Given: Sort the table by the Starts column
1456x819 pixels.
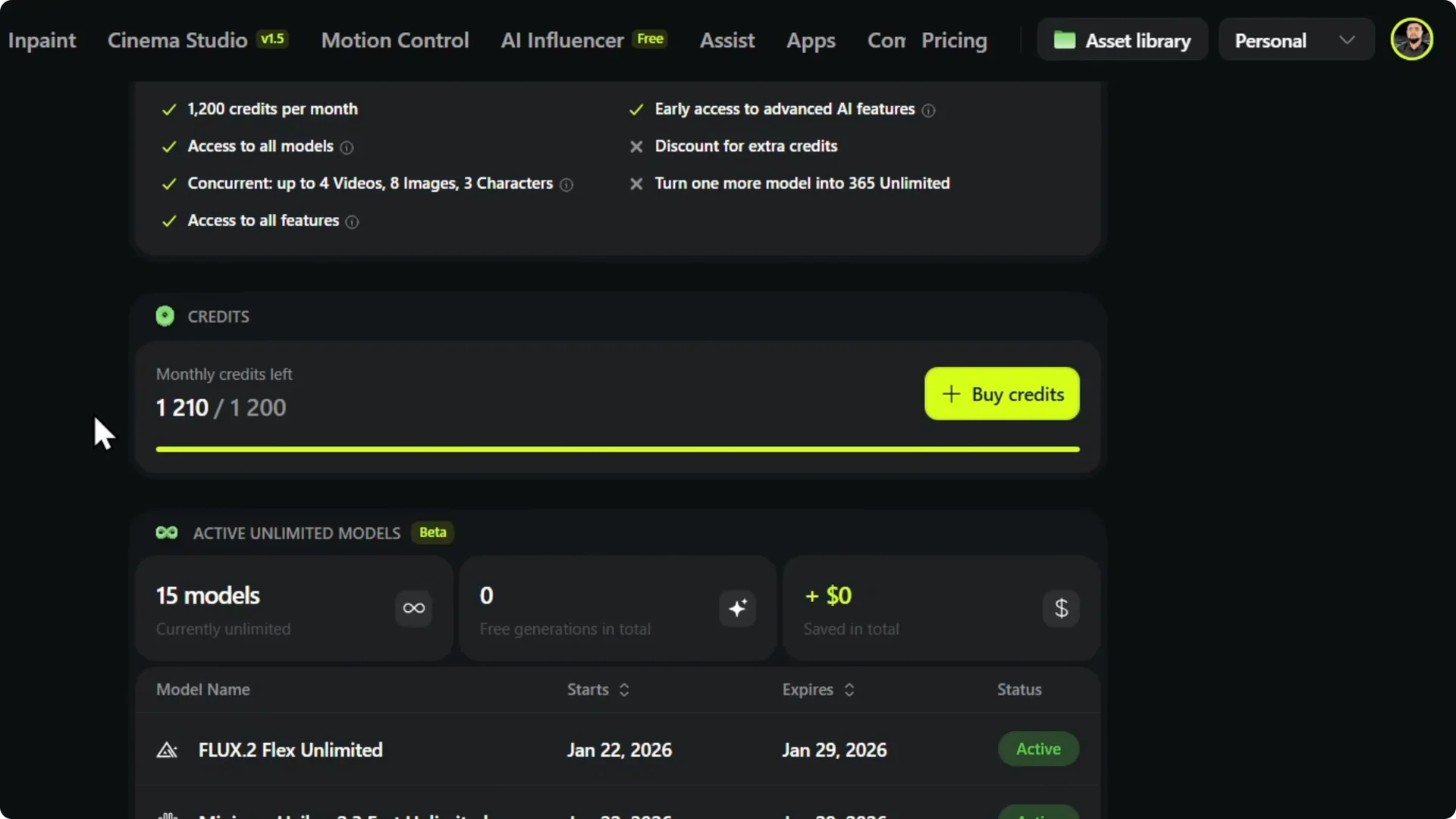Looking at the screenshot, I should 623,689.
